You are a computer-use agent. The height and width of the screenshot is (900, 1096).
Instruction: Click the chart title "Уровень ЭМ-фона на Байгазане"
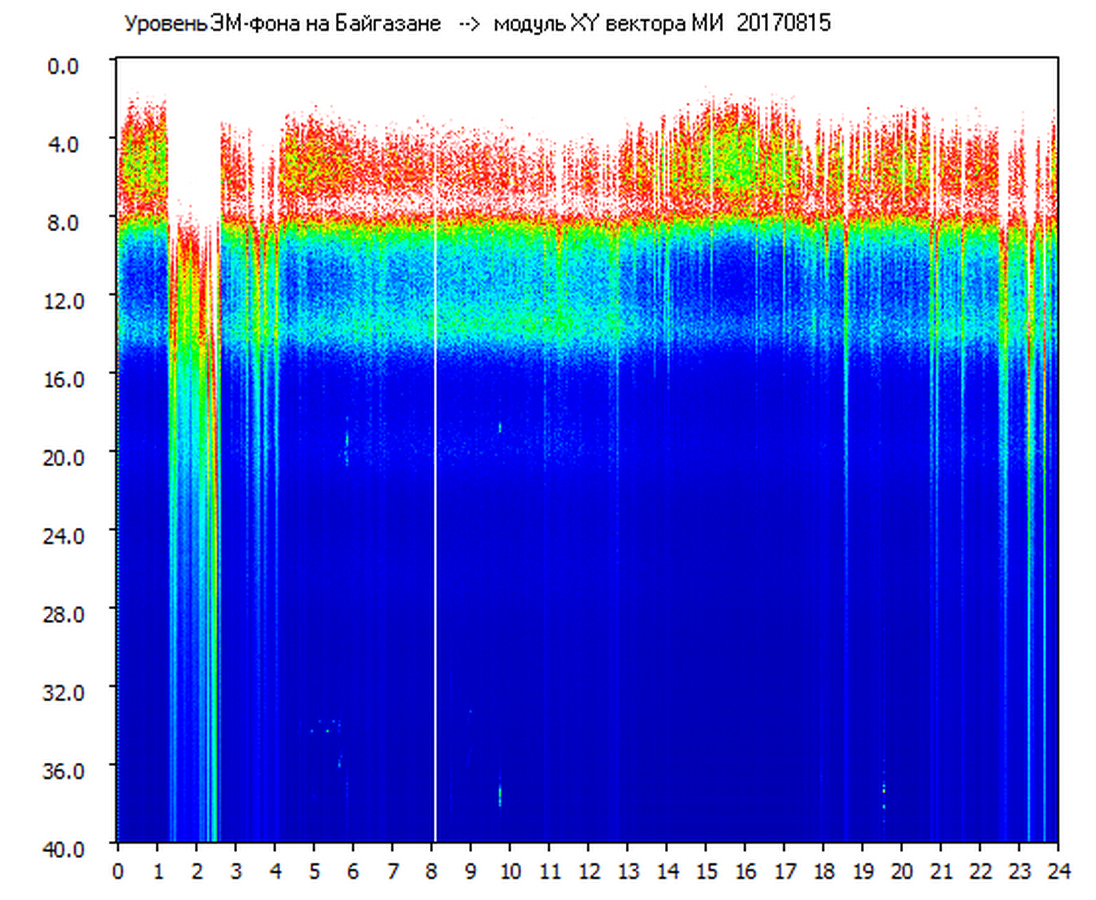[x=282, y=24]
